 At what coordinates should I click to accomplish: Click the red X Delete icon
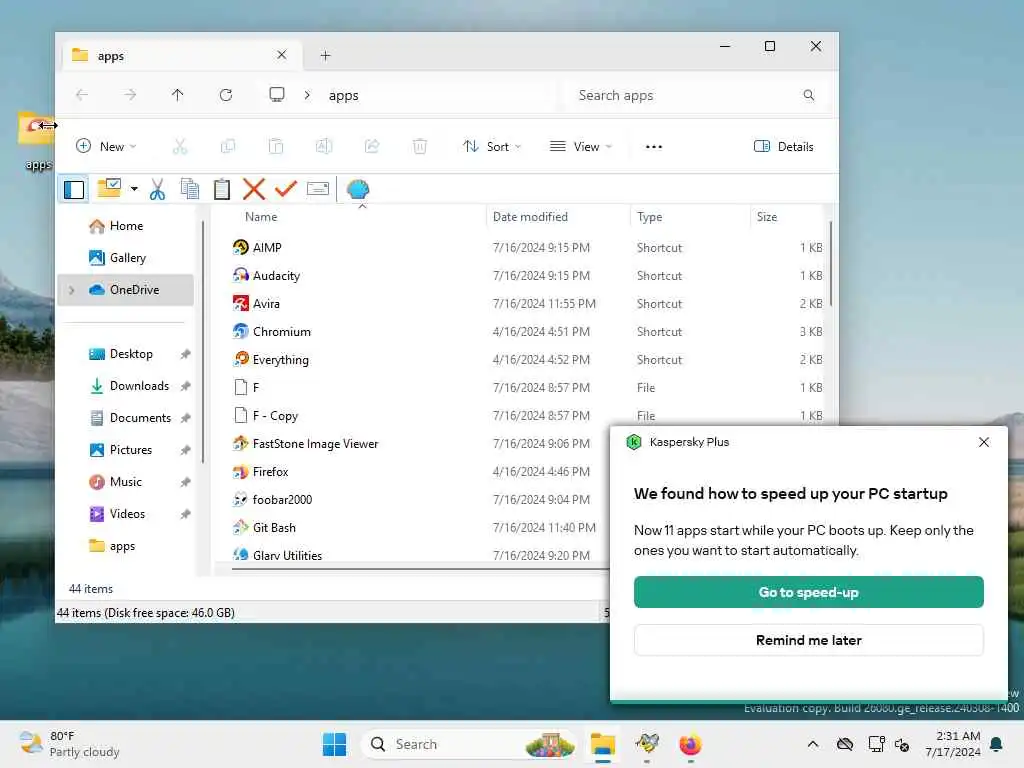click(x=254, y=189)
